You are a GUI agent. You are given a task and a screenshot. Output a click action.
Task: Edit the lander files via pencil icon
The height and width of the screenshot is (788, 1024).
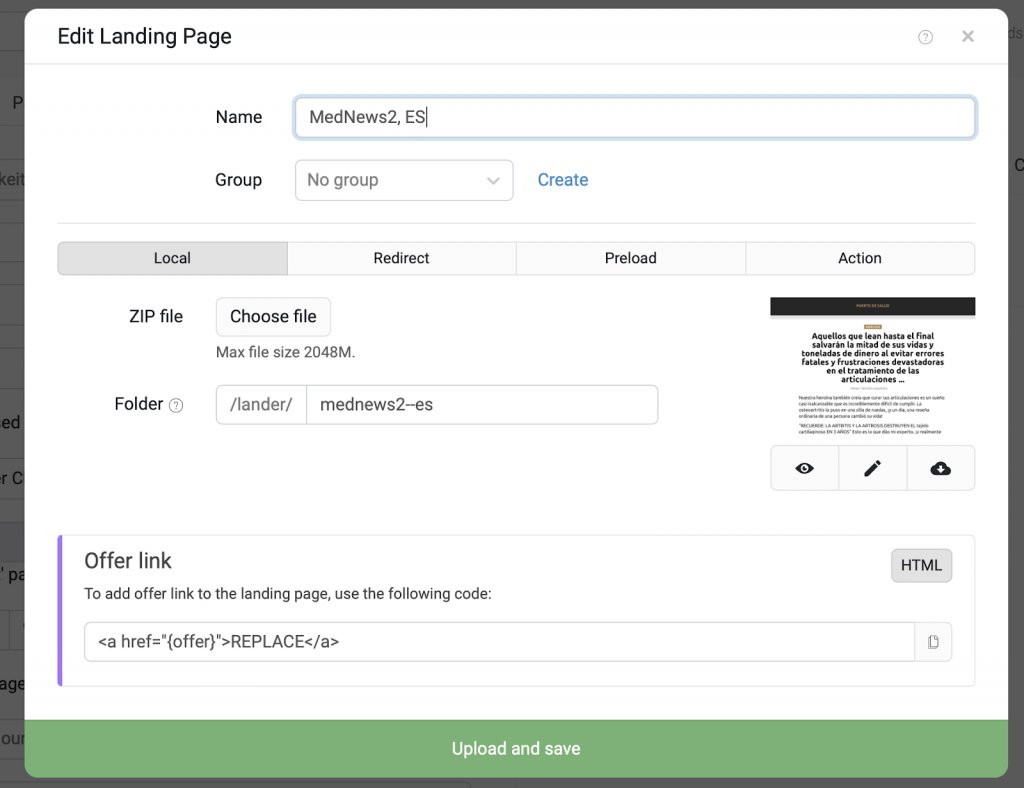[x=872, y=467]
